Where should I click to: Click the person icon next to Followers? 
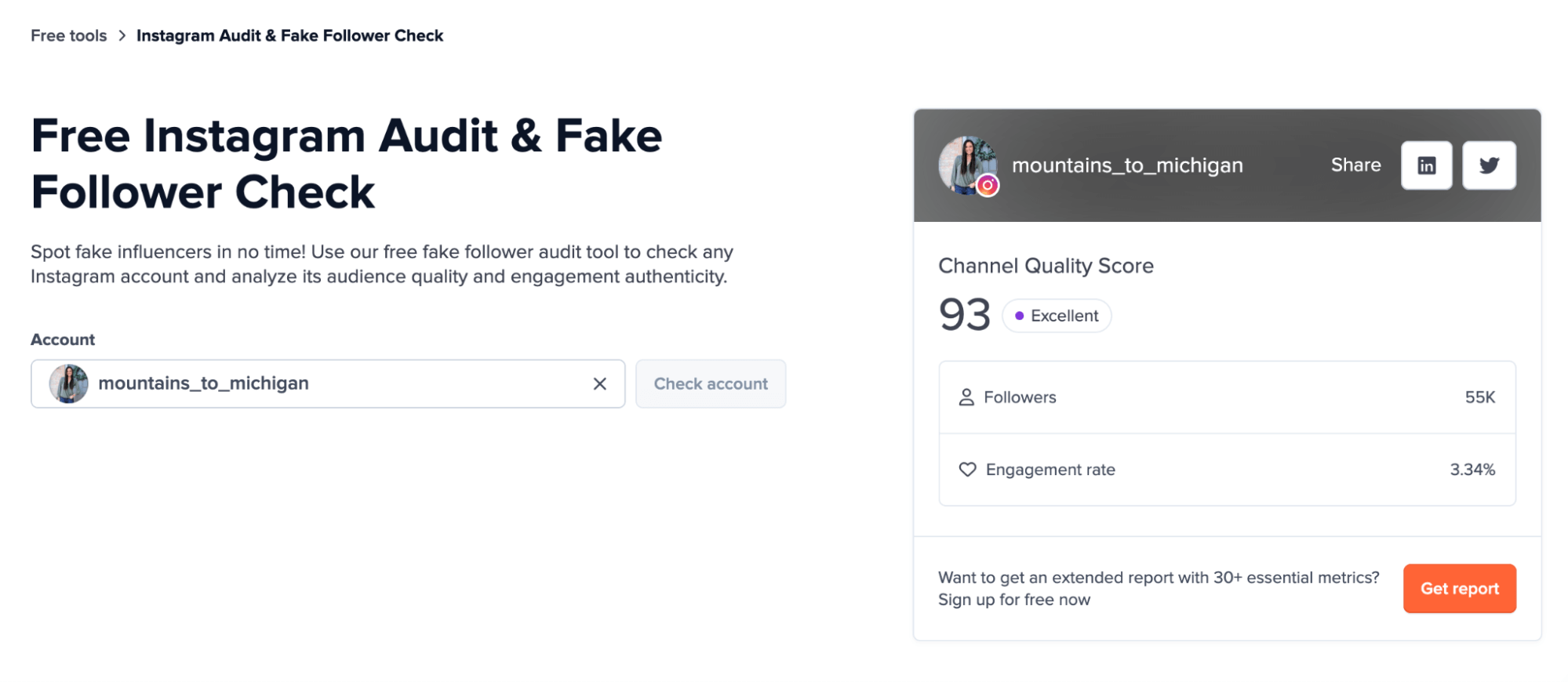966,397
